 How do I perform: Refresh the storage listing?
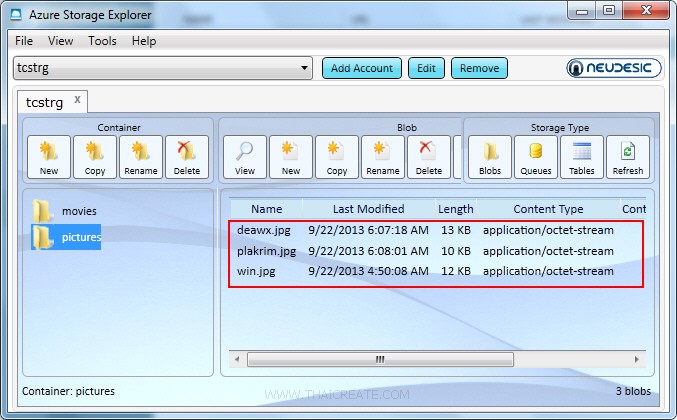628,157
